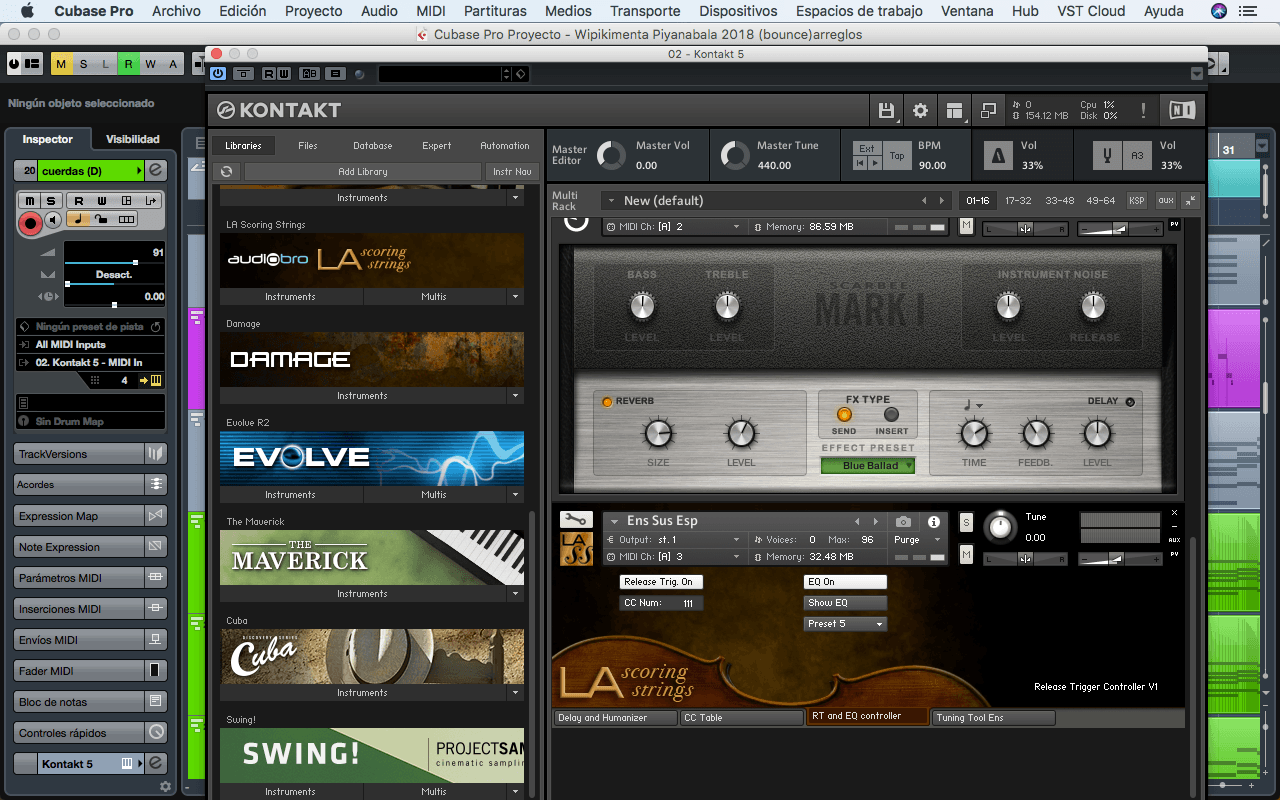The height and width of the screenshot is (800, 1280).
Task: Reload track preset icon in Inspector
Action: coord(156,327)
